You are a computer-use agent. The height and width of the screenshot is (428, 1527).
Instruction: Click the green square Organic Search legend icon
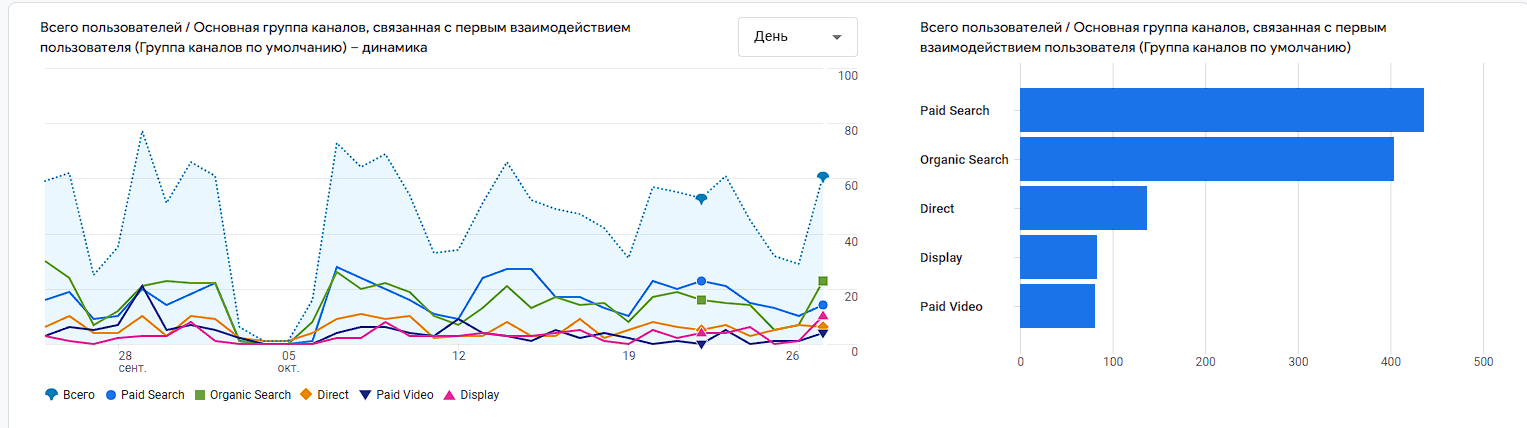200,395
